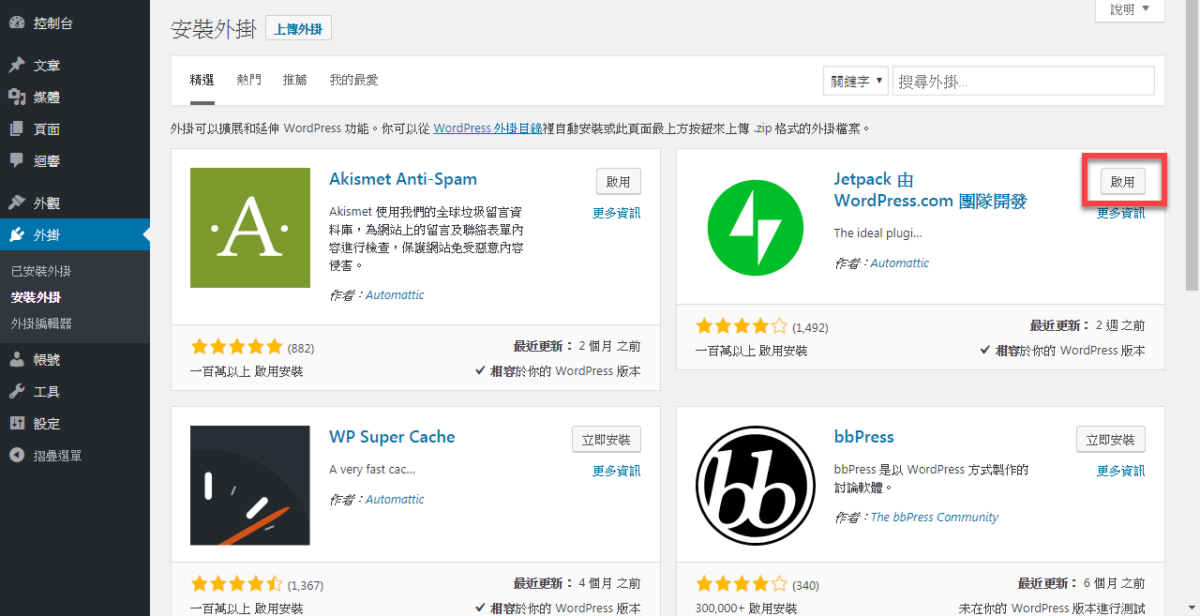
Task: Open the 控制台 dashboard icon
Action: point(17,22)
